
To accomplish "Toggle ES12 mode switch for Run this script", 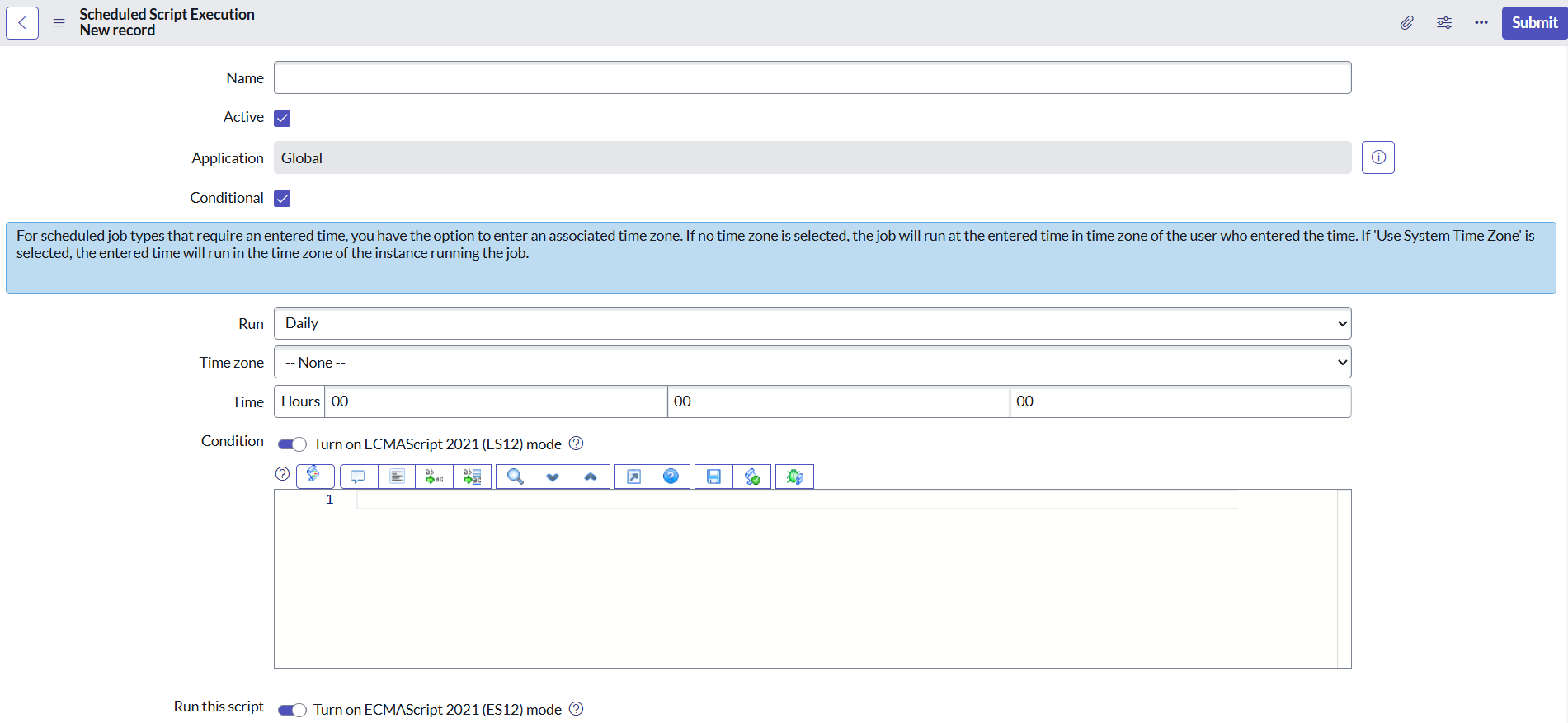I will pyautogui.click(x=292, y=710).
